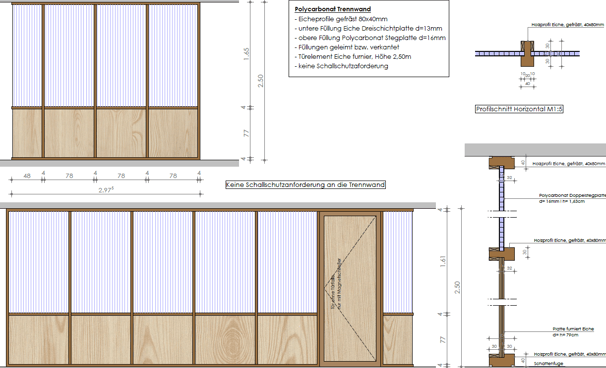Click the 2,97 overall width dimension
The width and height of the screenshot is (606, 368).
pos(106,190)
